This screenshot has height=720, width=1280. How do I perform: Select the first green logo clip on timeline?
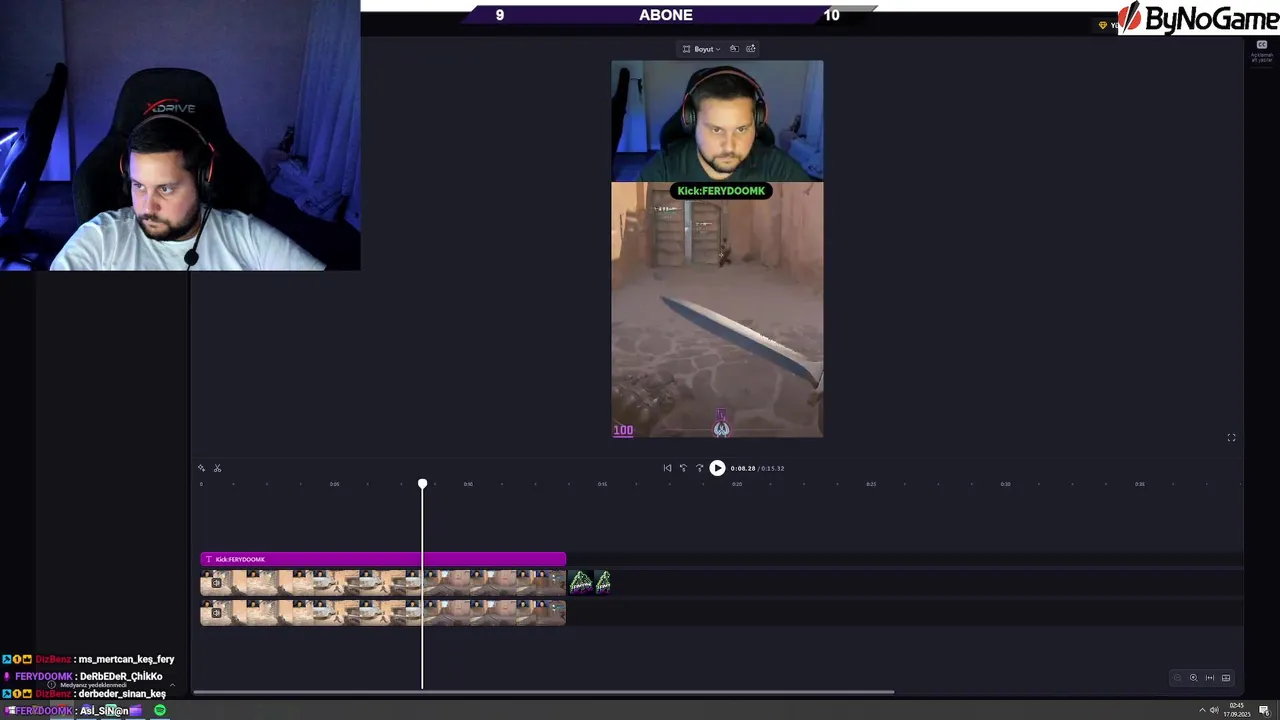pyautogui.click(x=580, y=582)
